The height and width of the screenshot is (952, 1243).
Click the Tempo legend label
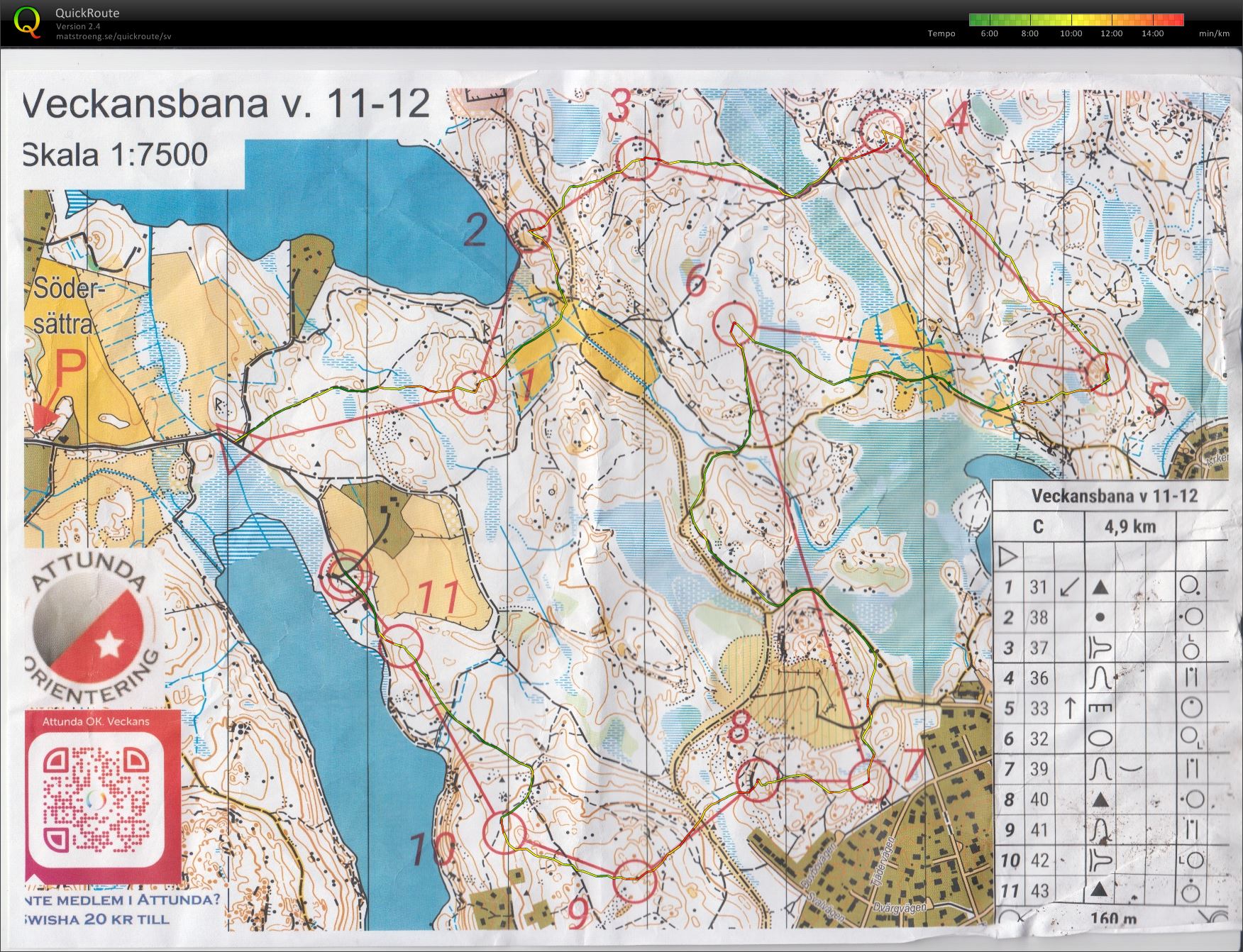point(941,33)
